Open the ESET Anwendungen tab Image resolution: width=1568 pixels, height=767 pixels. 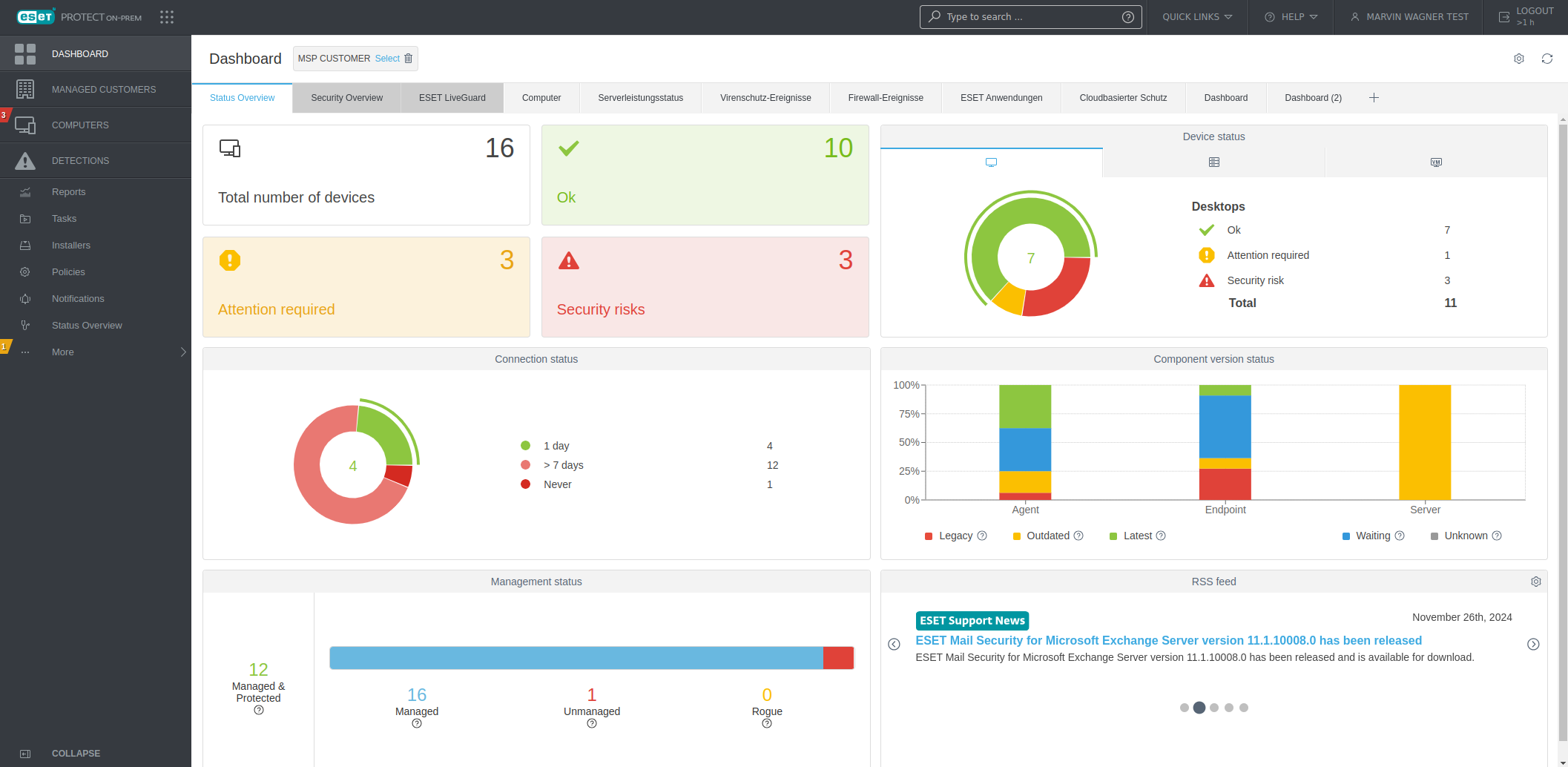pyautogui.click(x=1001, y=98)
